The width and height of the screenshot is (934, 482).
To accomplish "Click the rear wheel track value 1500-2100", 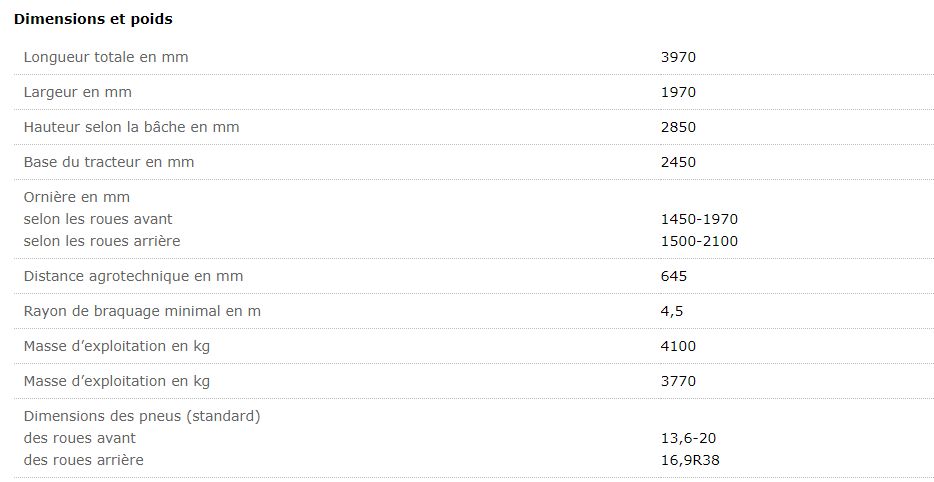I will 699,241.
